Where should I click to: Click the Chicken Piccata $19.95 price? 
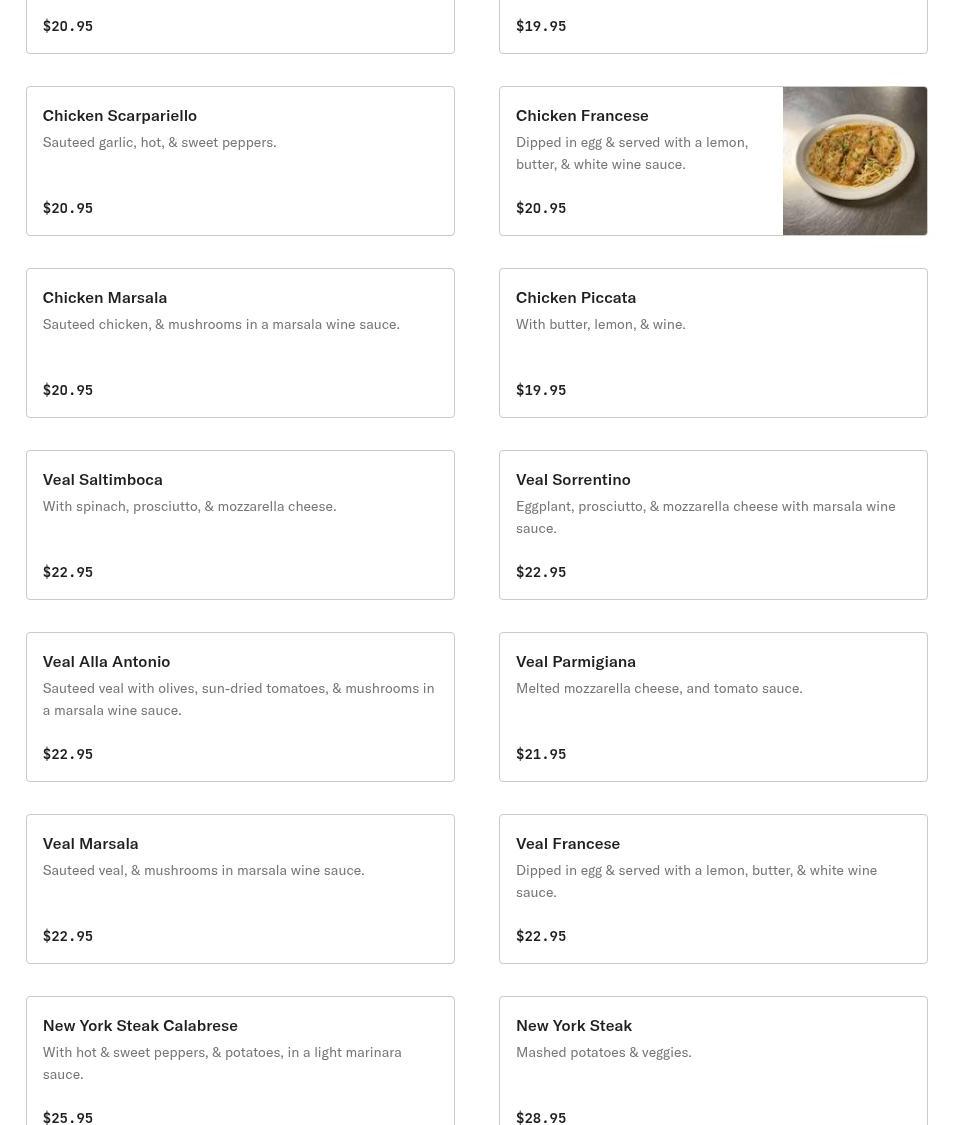pyautogui.click(x=541, y=390)
